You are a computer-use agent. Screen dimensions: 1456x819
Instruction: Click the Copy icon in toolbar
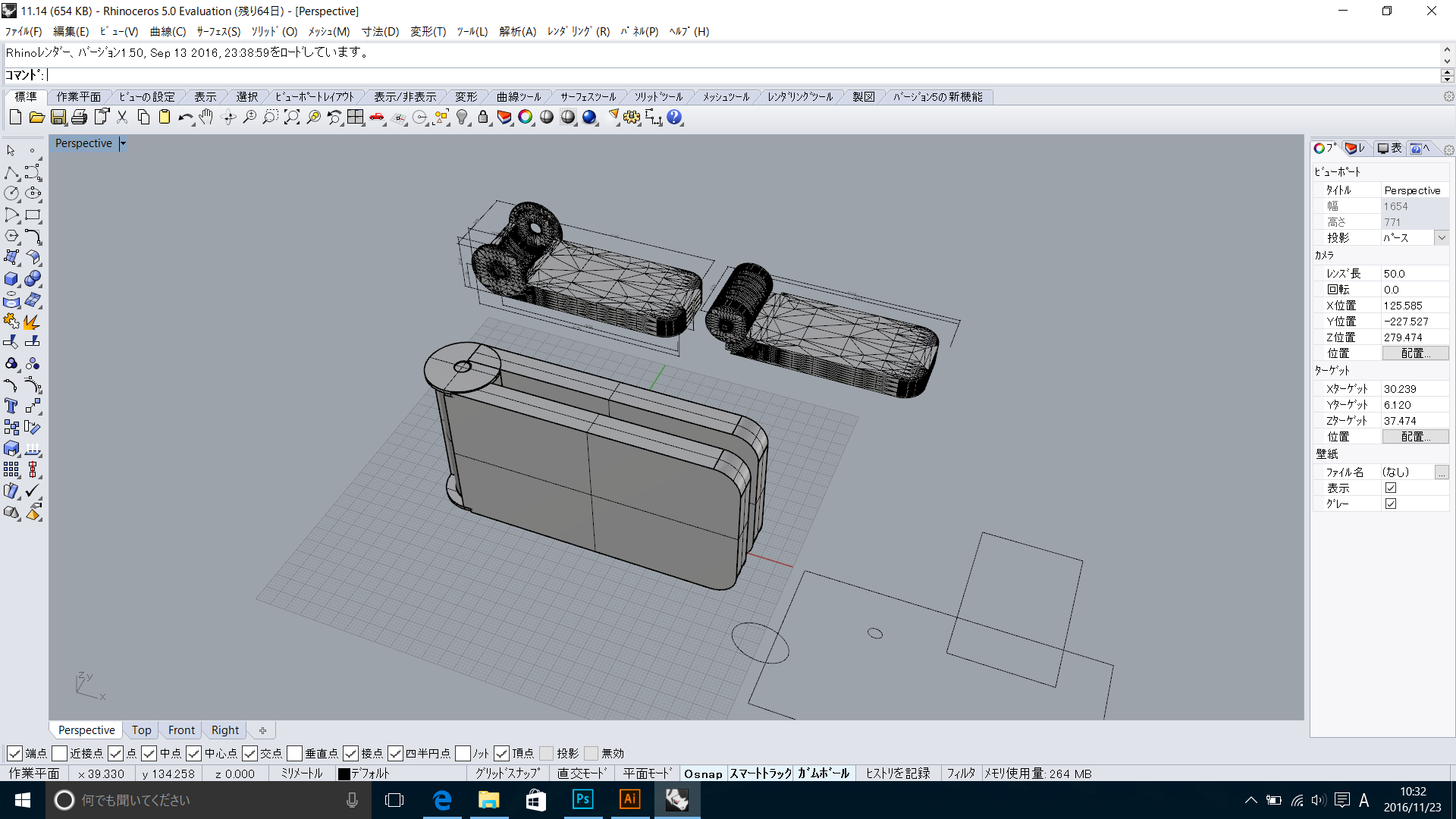[x=143, y=118]
